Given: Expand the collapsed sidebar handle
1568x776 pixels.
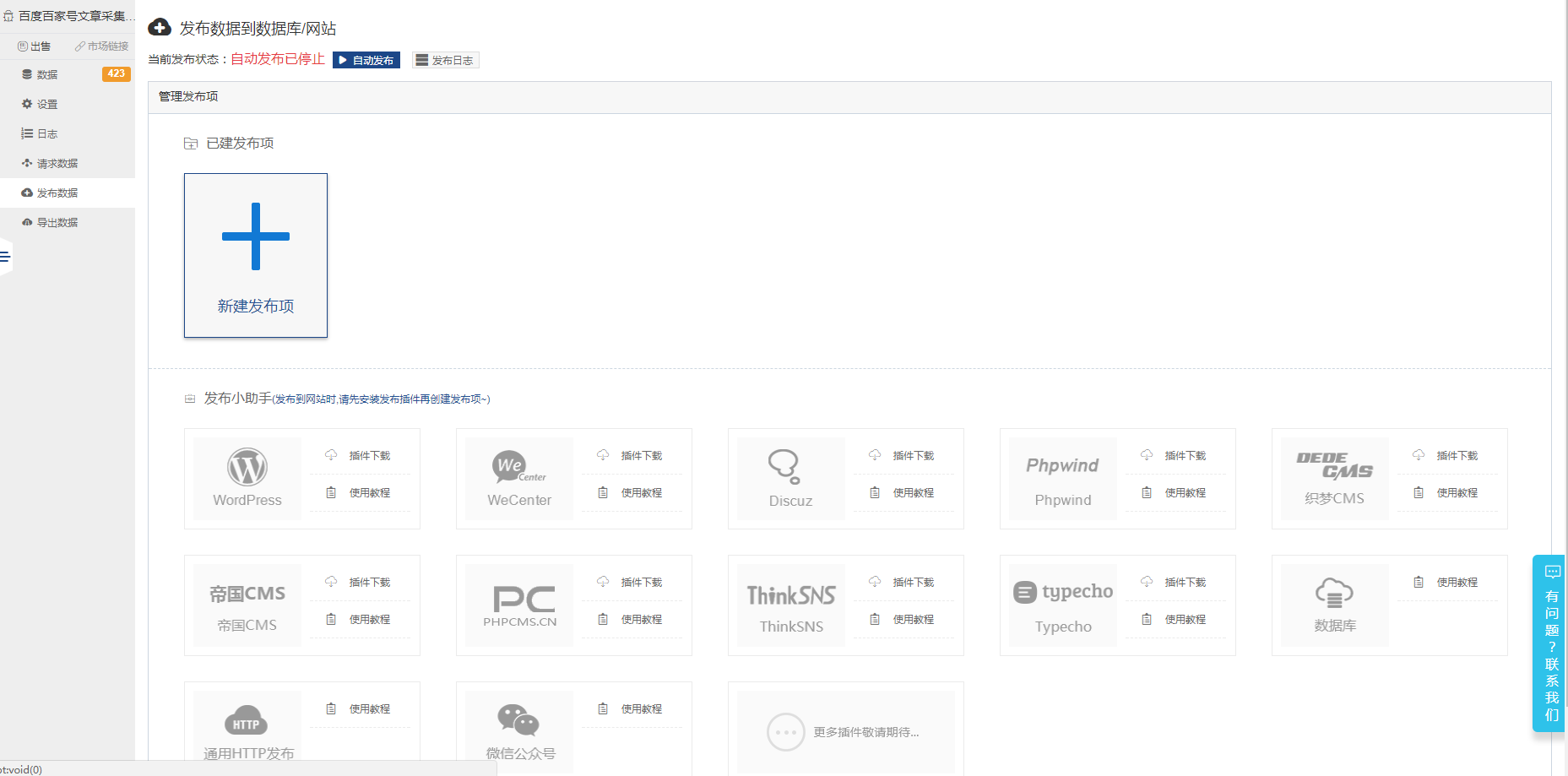Looking at the screenshot, I should tap(5, 257).
